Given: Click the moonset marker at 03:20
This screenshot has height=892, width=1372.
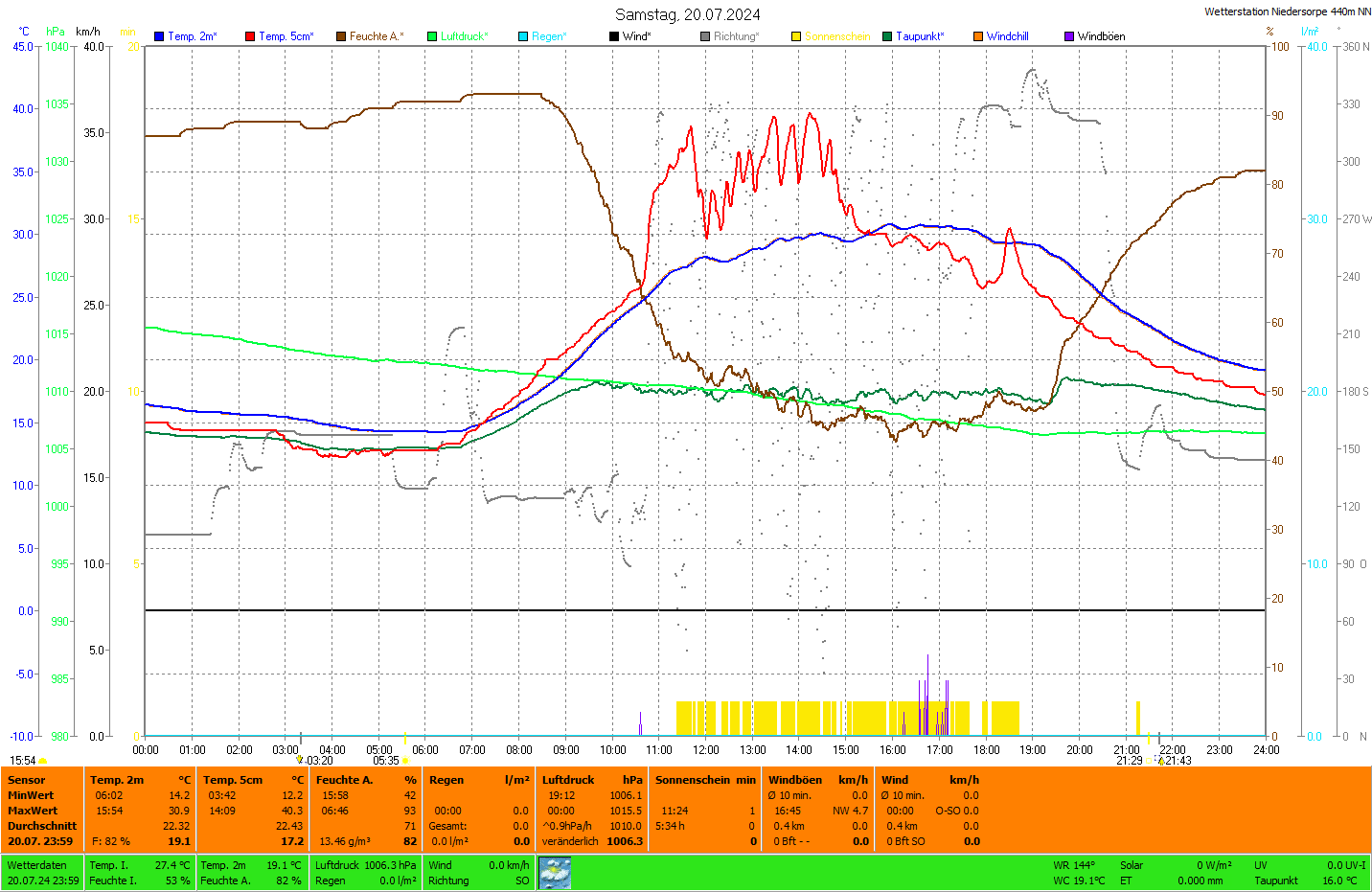Looking at the screenshot, I should [300, 760].
